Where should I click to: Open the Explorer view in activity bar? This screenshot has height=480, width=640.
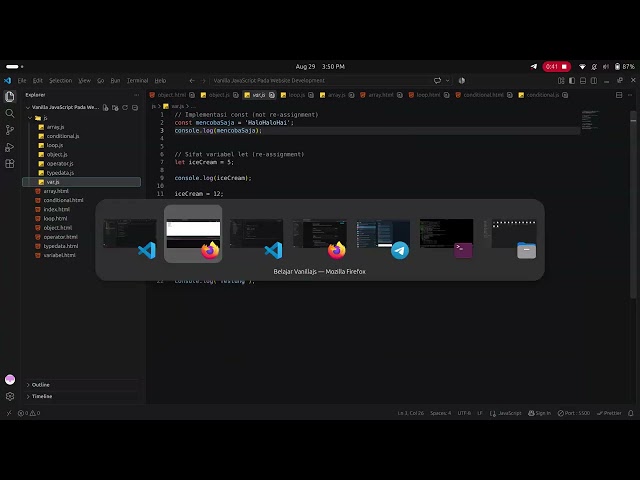(x=10, y=97)
